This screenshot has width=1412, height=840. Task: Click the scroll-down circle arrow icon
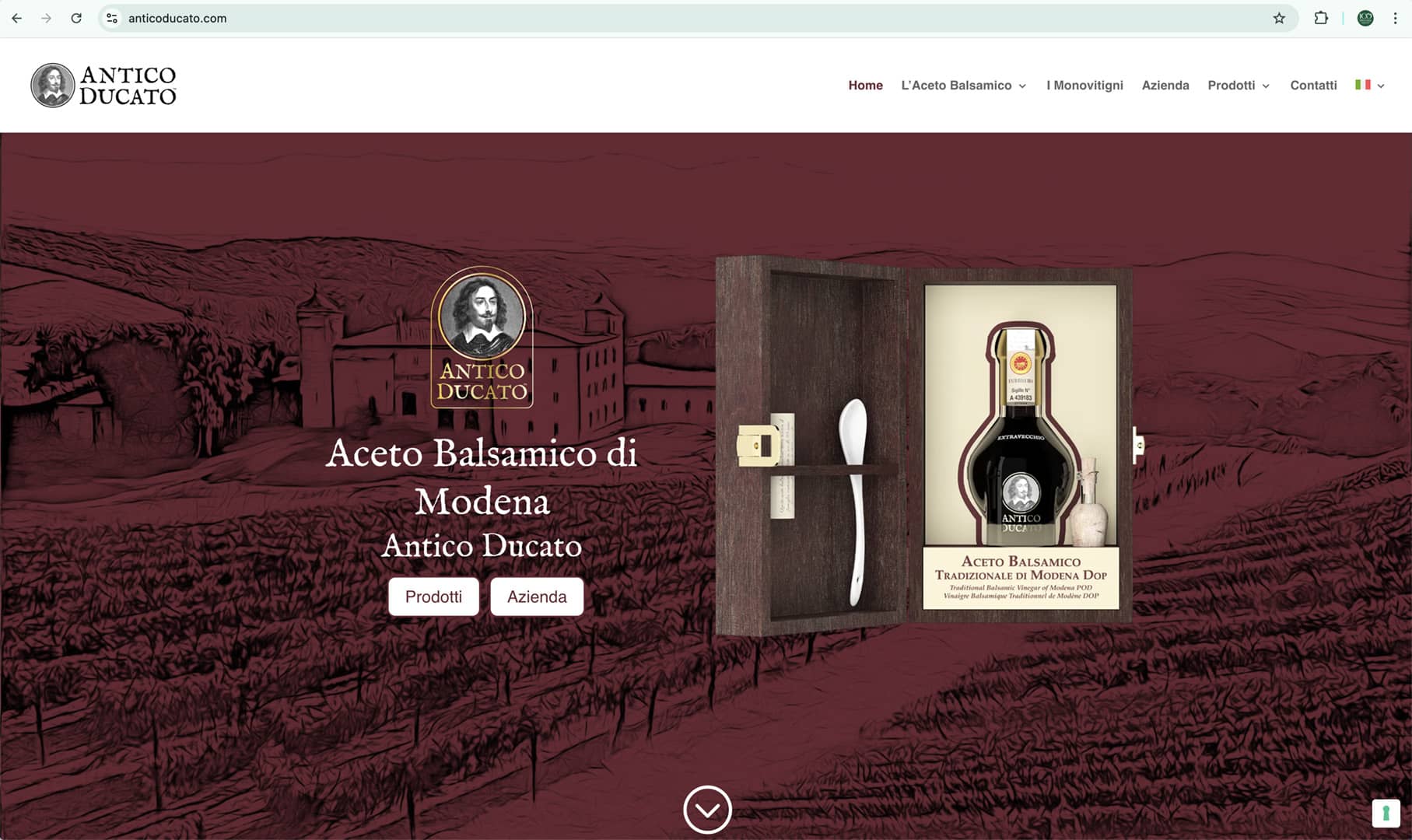click(707, 810)
